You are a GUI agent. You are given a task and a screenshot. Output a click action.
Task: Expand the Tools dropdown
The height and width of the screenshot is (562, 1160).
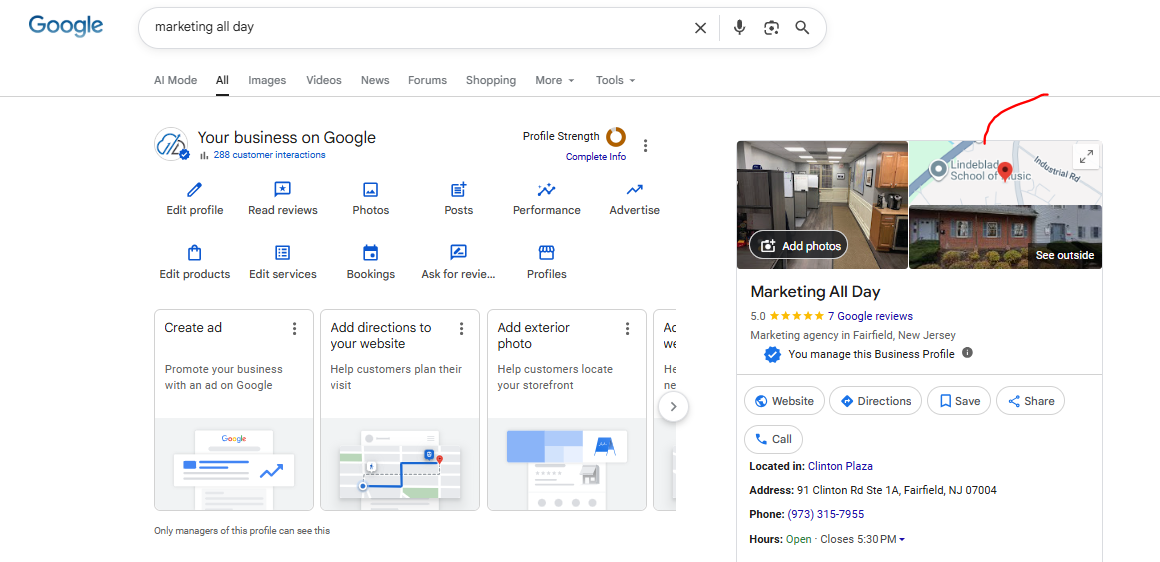tap(616, 80)
